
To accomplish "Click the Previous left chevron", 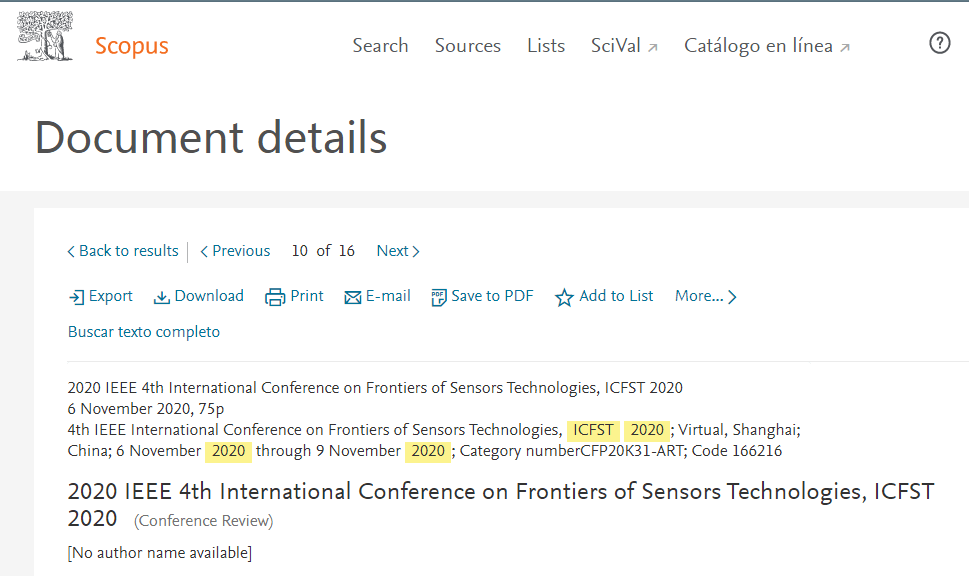I will pyautogui.click(x=204, y=252).
